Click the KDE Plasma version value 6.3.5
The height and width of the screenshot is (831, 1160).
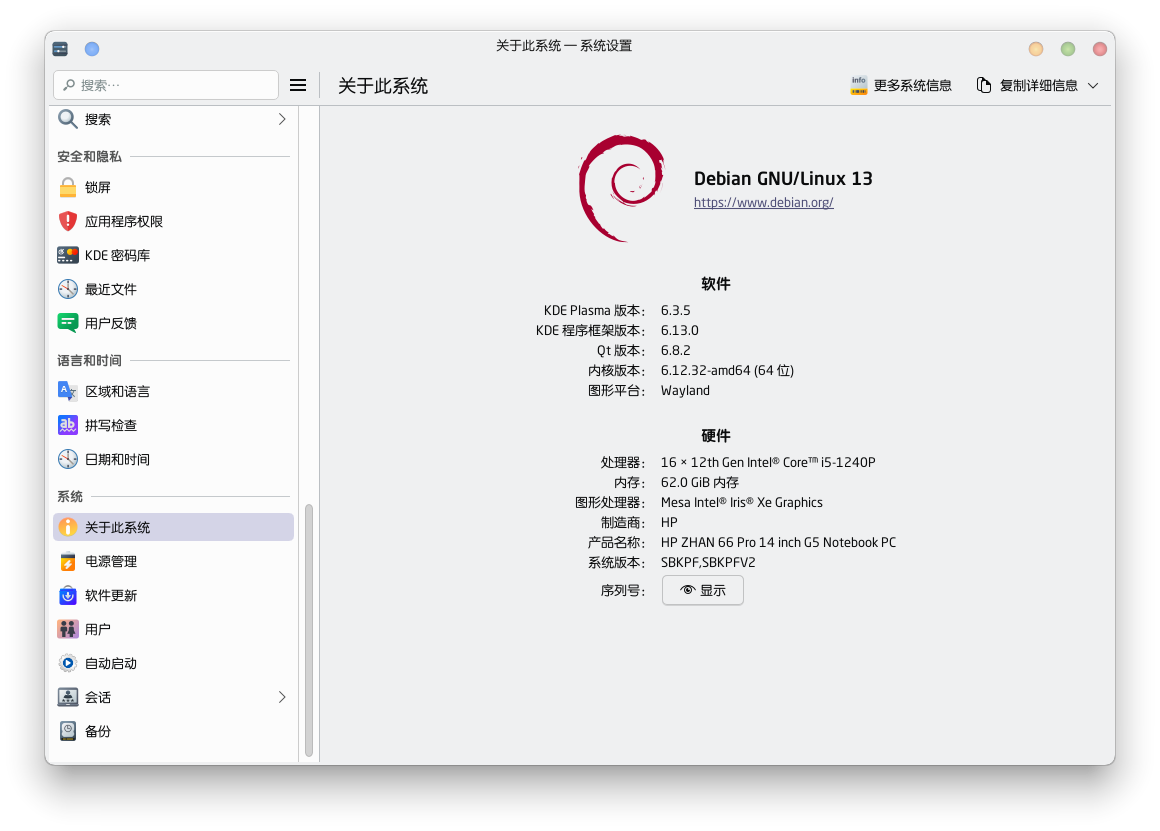tap(675, 310)
